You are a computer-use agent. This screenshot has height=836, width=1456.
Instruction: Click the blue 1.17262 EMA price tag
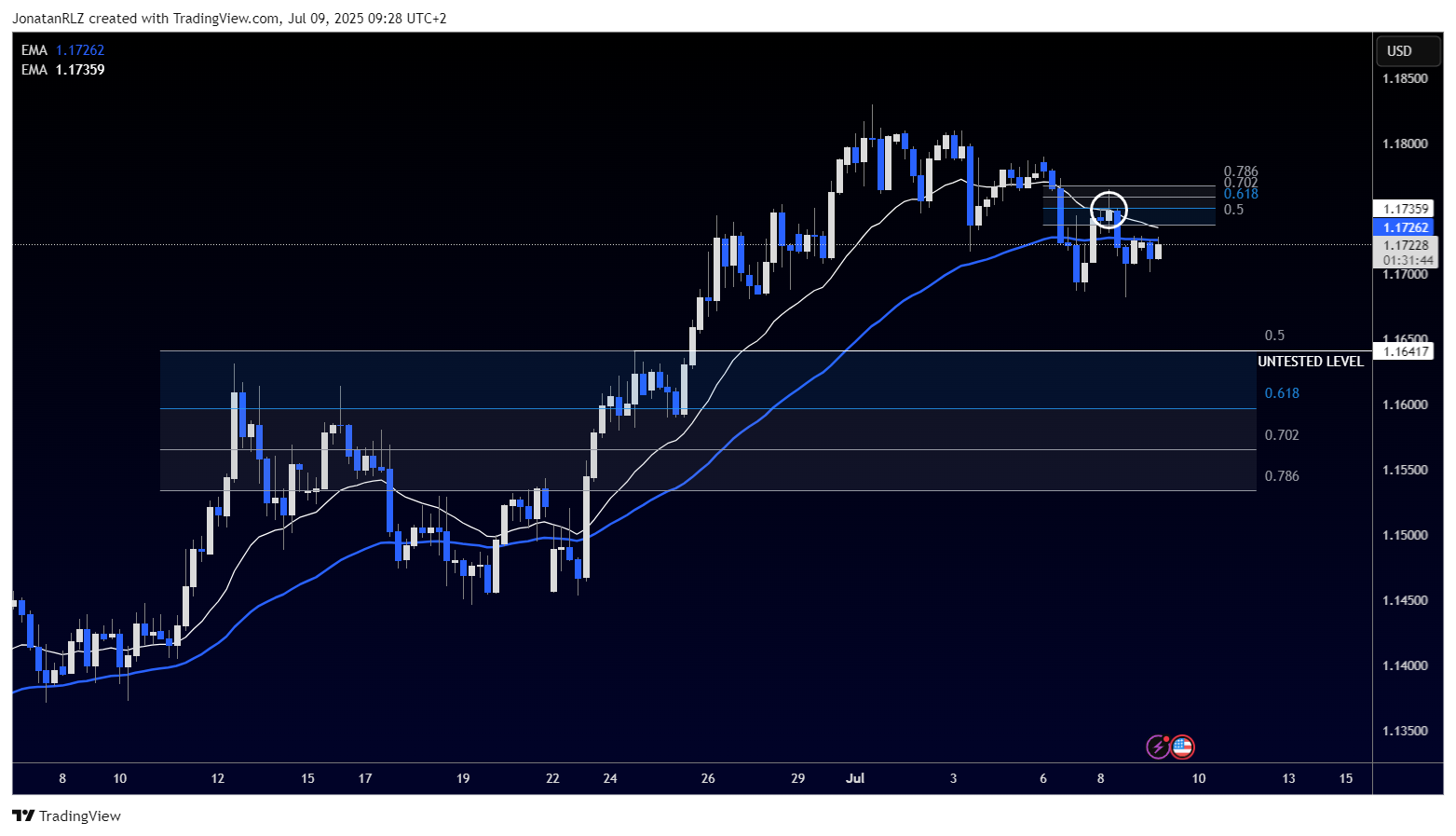pos(1405,227)
